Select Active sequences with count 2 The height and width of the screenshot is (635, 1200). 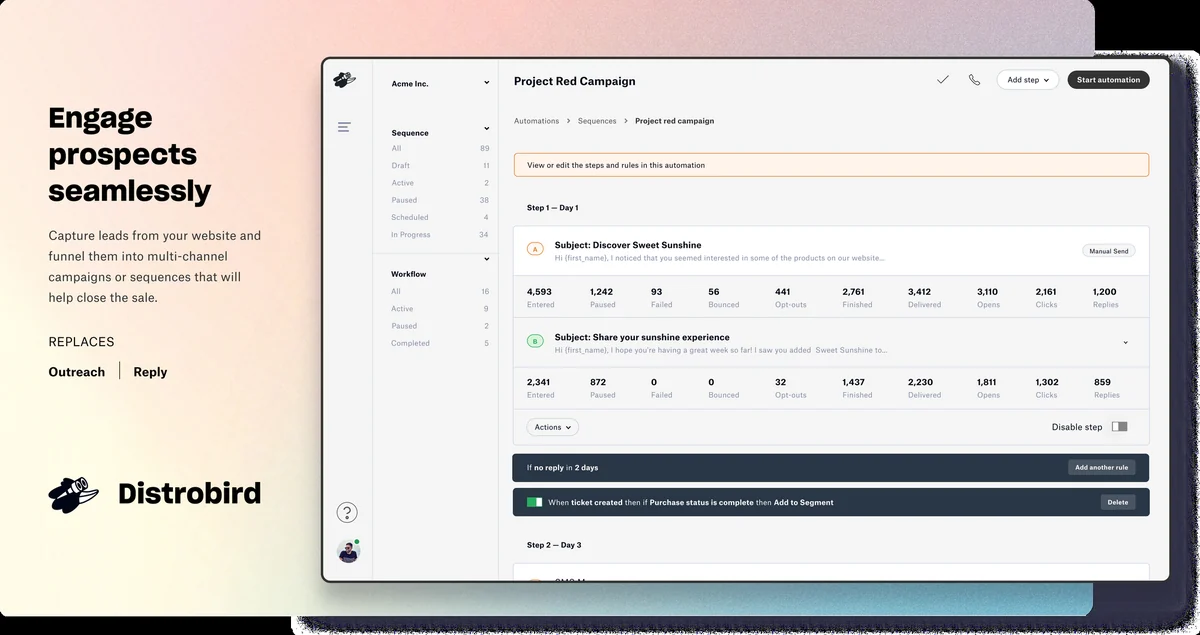(440, 183)
